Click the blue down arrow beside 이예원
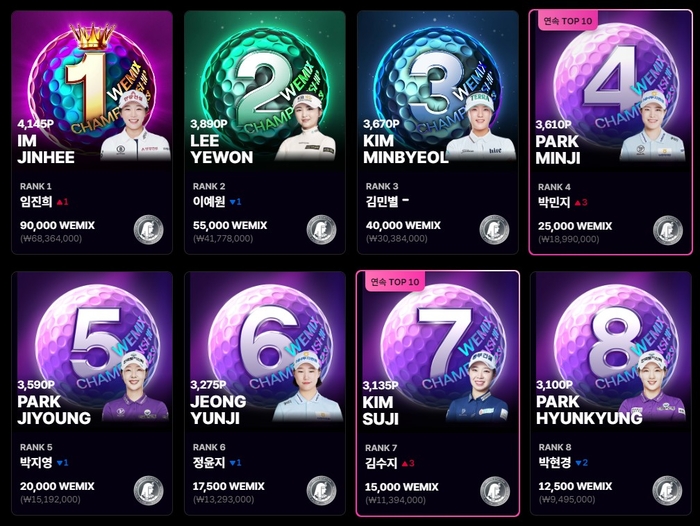Image resolution: width=700 pixels, height=526 pixels. (235, 202)
